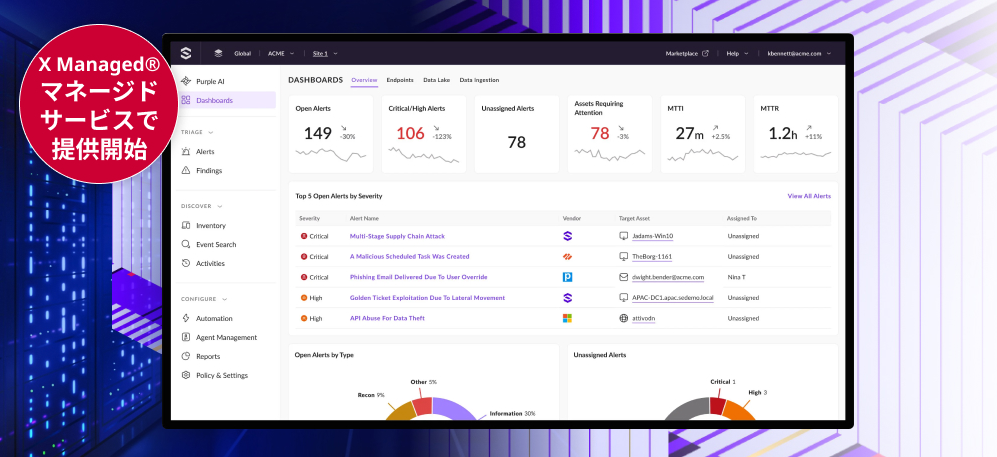
Task: Click the Findings warning triangle icon
Action: [186, 170]
